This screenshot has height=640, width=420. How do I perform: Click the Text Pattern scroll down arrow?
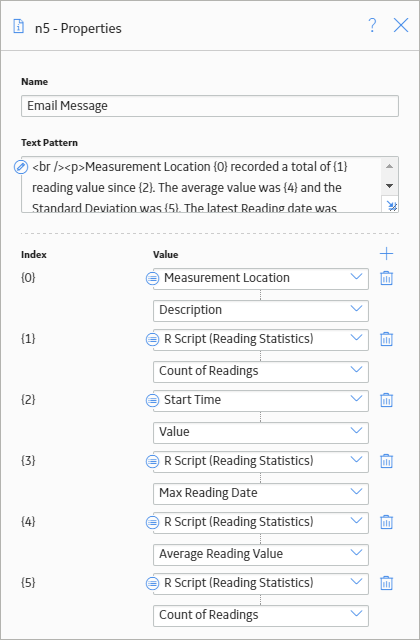389,186
